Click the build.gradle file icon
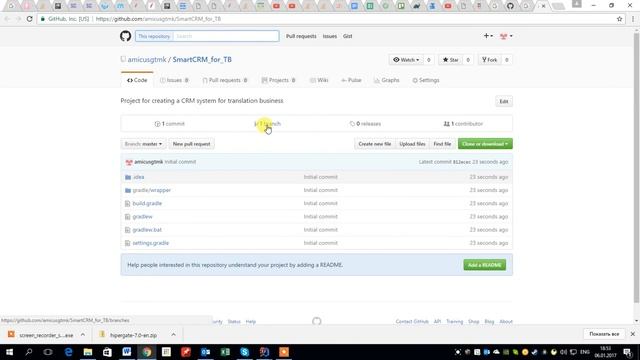 [127, 203]
